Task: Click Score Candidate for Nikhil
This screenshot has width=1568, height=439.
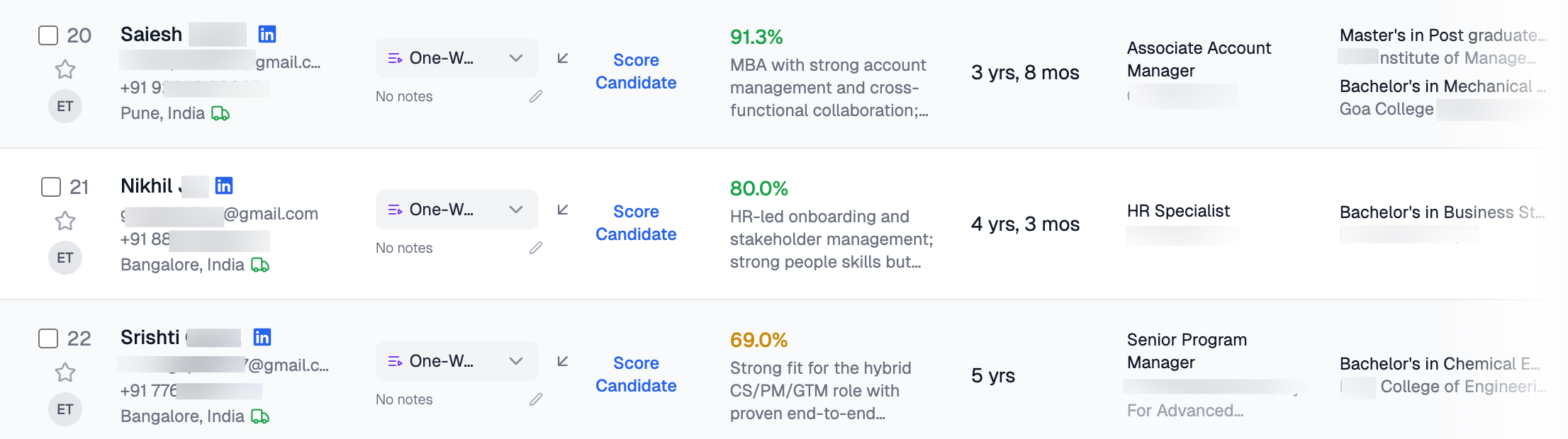Action: point(636,223)
